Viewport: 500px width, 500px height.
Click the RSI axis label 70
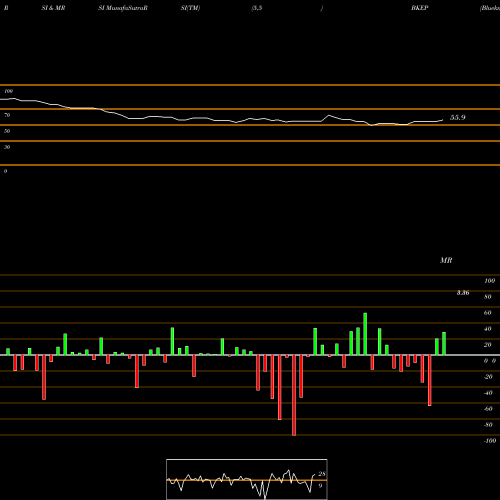point(7,115)
